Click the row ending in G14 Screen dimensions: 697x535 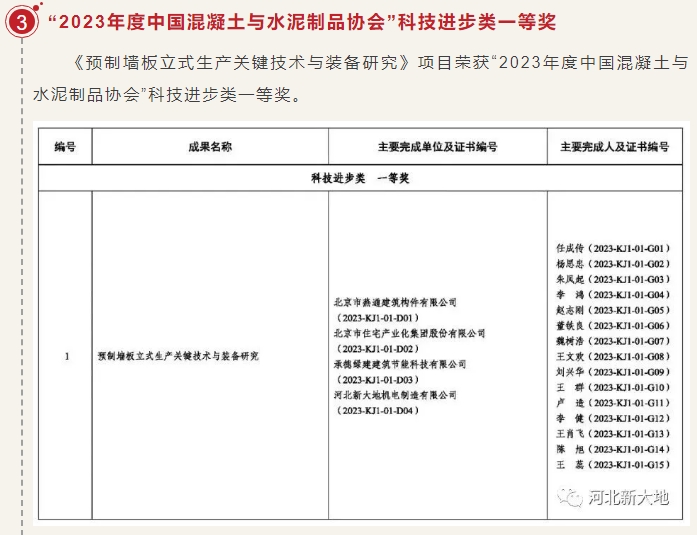coord(613,449)
